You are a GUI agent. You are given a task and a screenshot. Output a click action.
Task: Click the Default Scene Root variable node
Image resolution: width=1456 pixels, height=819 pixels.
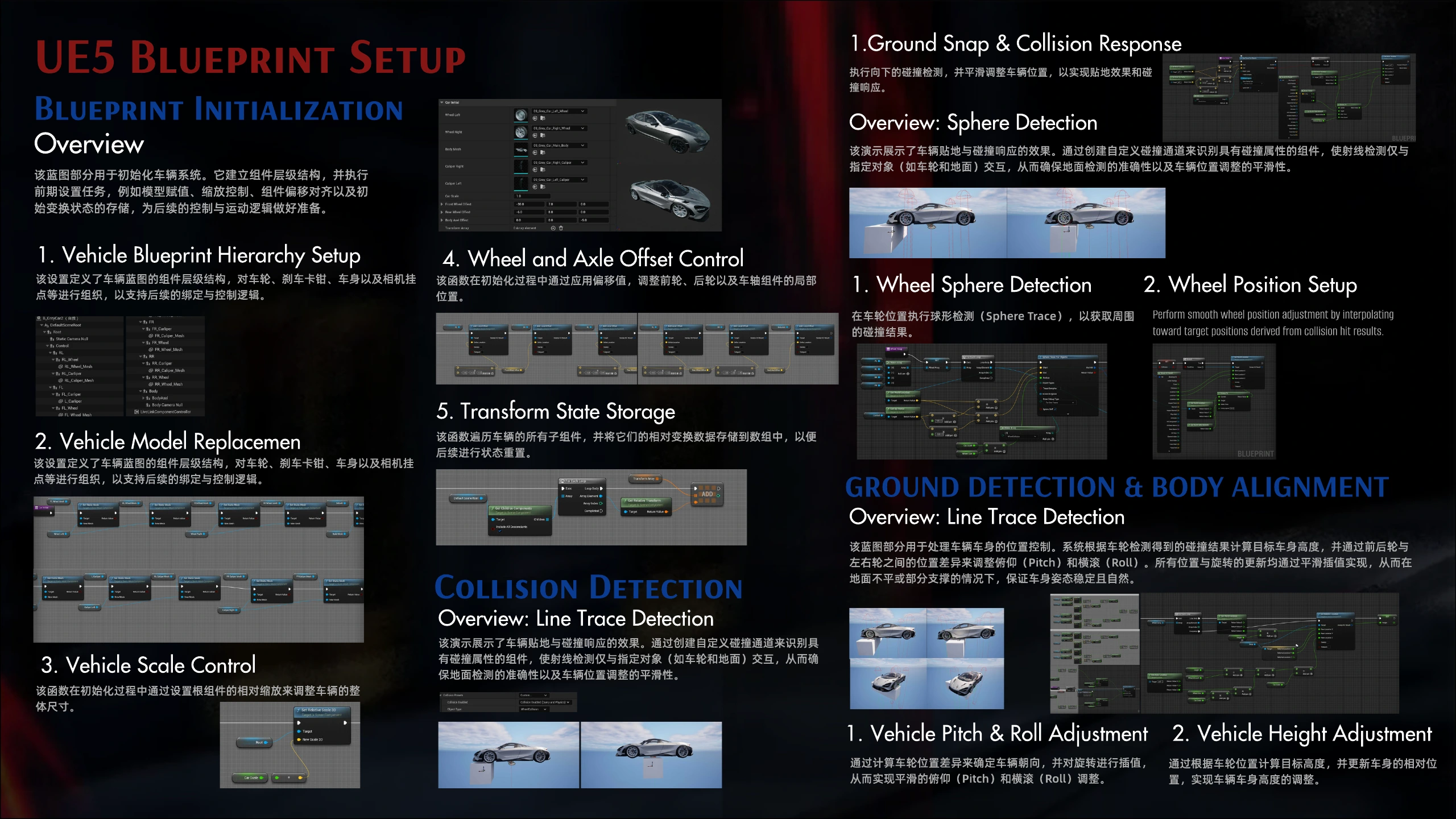(468, 498)
